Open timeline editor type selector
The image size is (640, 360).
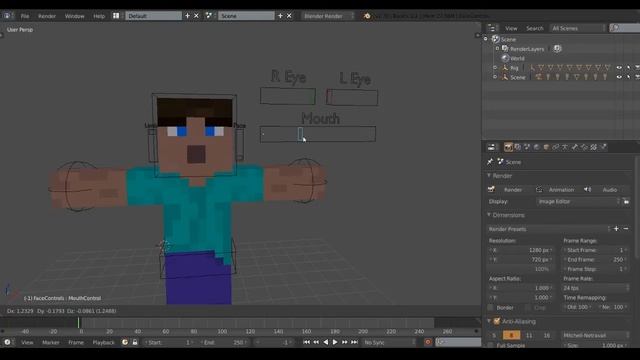(x=7, y=342)
